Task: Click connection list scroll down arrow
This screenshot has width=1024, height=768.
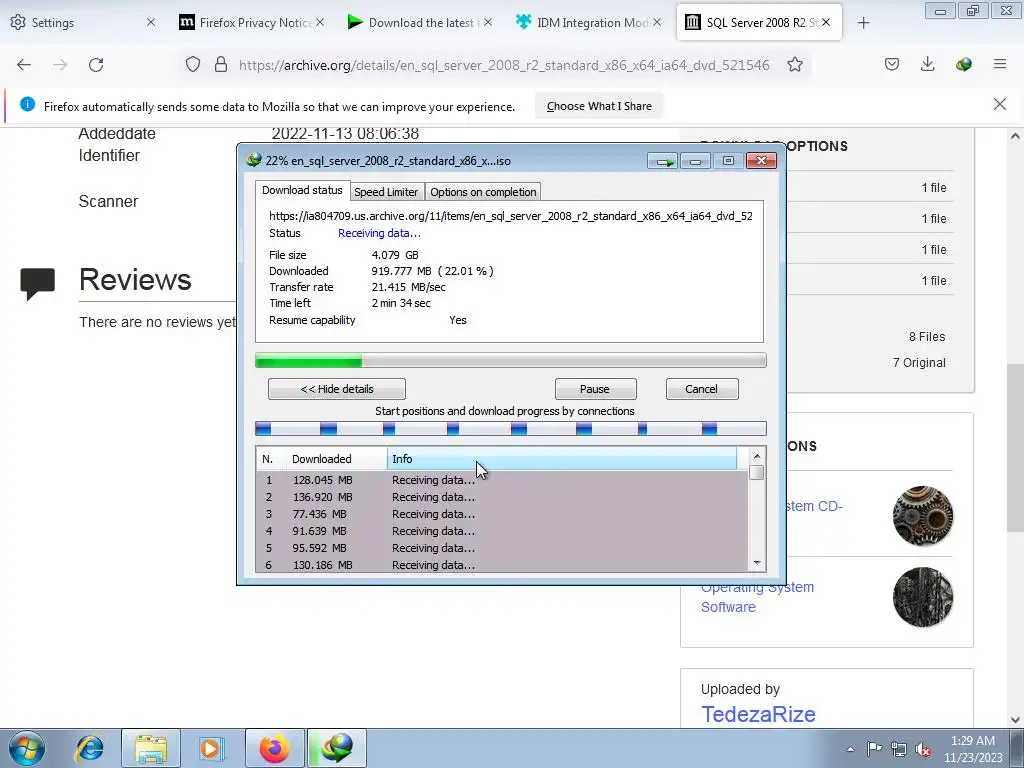Action: [x=757, y=563]
